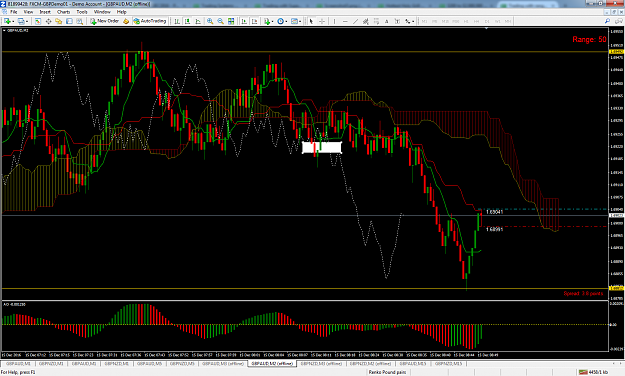The width and height of the screenshot is (625, 376).
Task: Expand the Templates dropdown arrow
Action: (300, 21)
